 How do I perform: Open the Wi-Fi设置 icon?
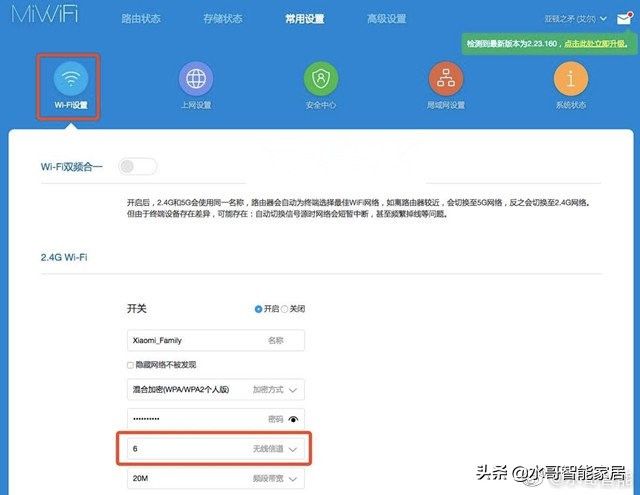point(71,79)
